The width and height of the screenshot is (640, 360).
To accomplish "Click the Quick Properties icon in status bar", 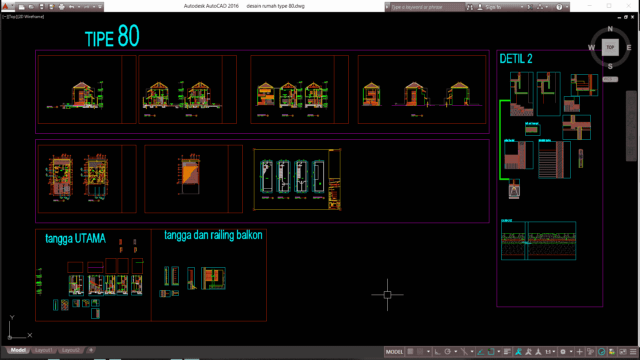I will pyautogui.click(x=590, y=352).
